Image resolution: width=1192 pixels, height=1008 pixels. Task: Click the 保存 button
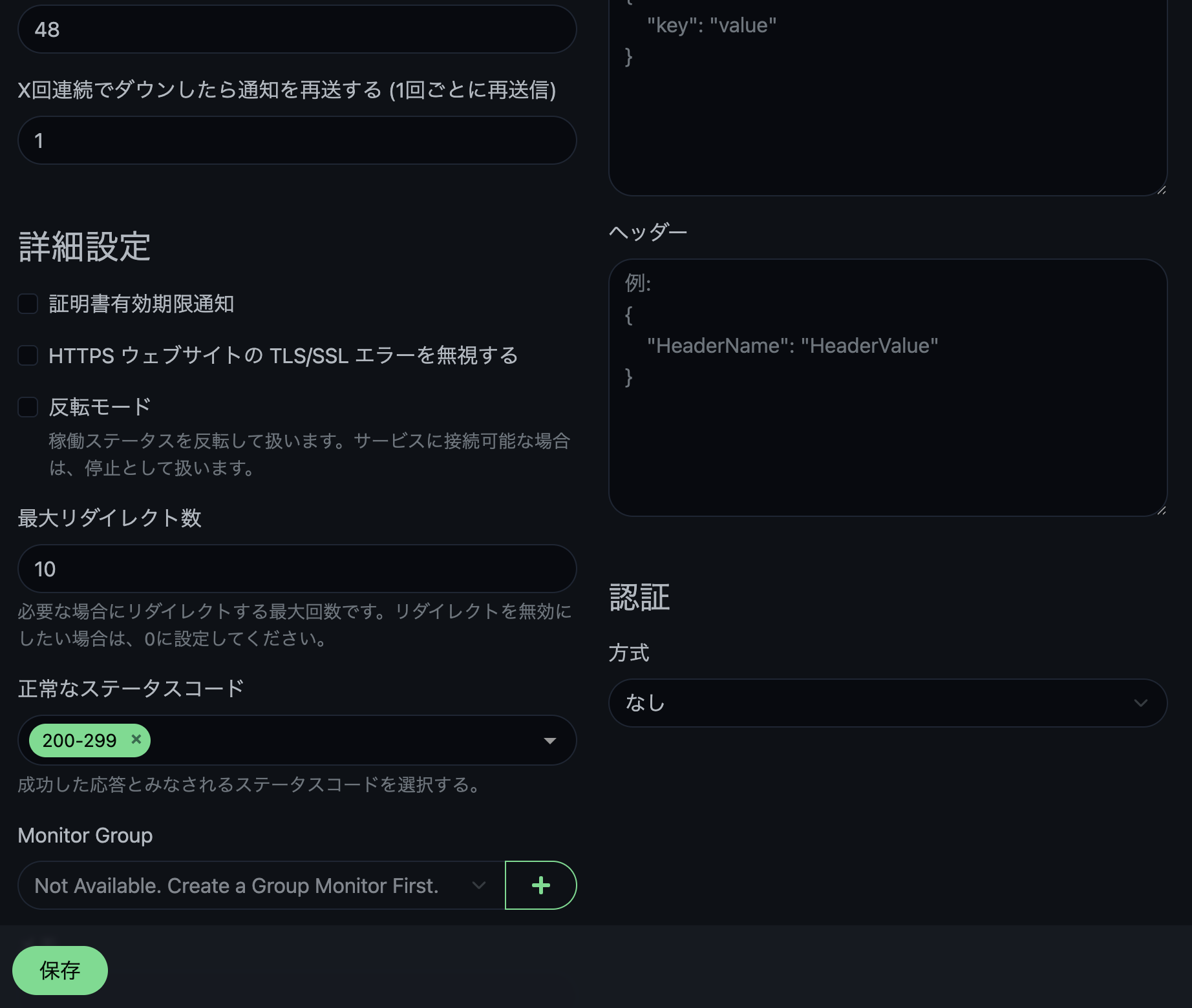pyautogui.click(x=60, y=971)
